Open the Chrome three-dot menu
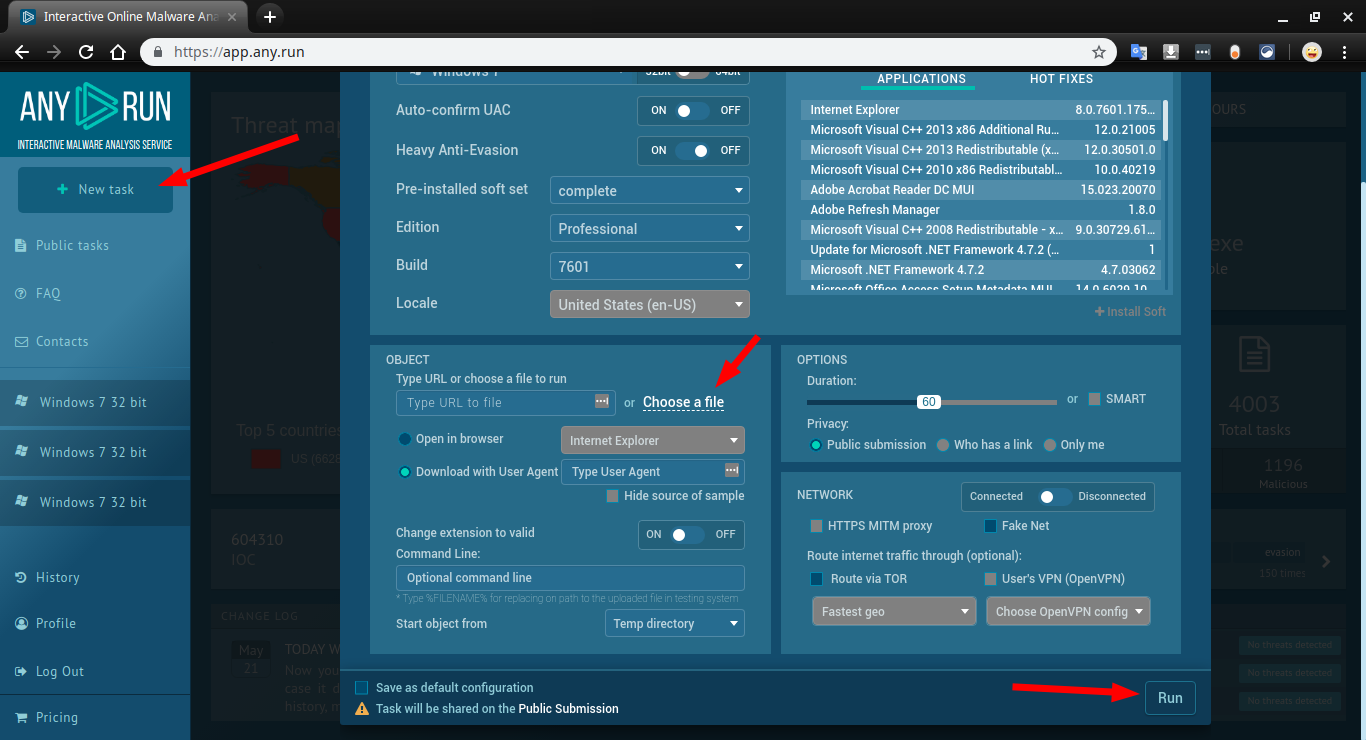This screenshot has width=1366, height=740. pyautogui.click(x=1344, y=52)
